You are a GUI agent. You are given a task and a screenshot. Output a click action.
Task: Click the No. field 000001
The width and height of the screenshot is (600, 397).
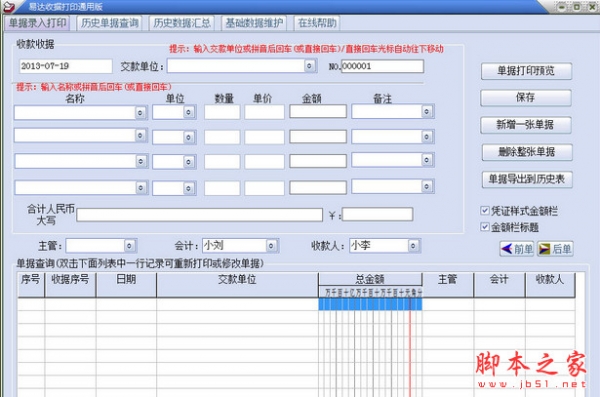pos(382,66)
